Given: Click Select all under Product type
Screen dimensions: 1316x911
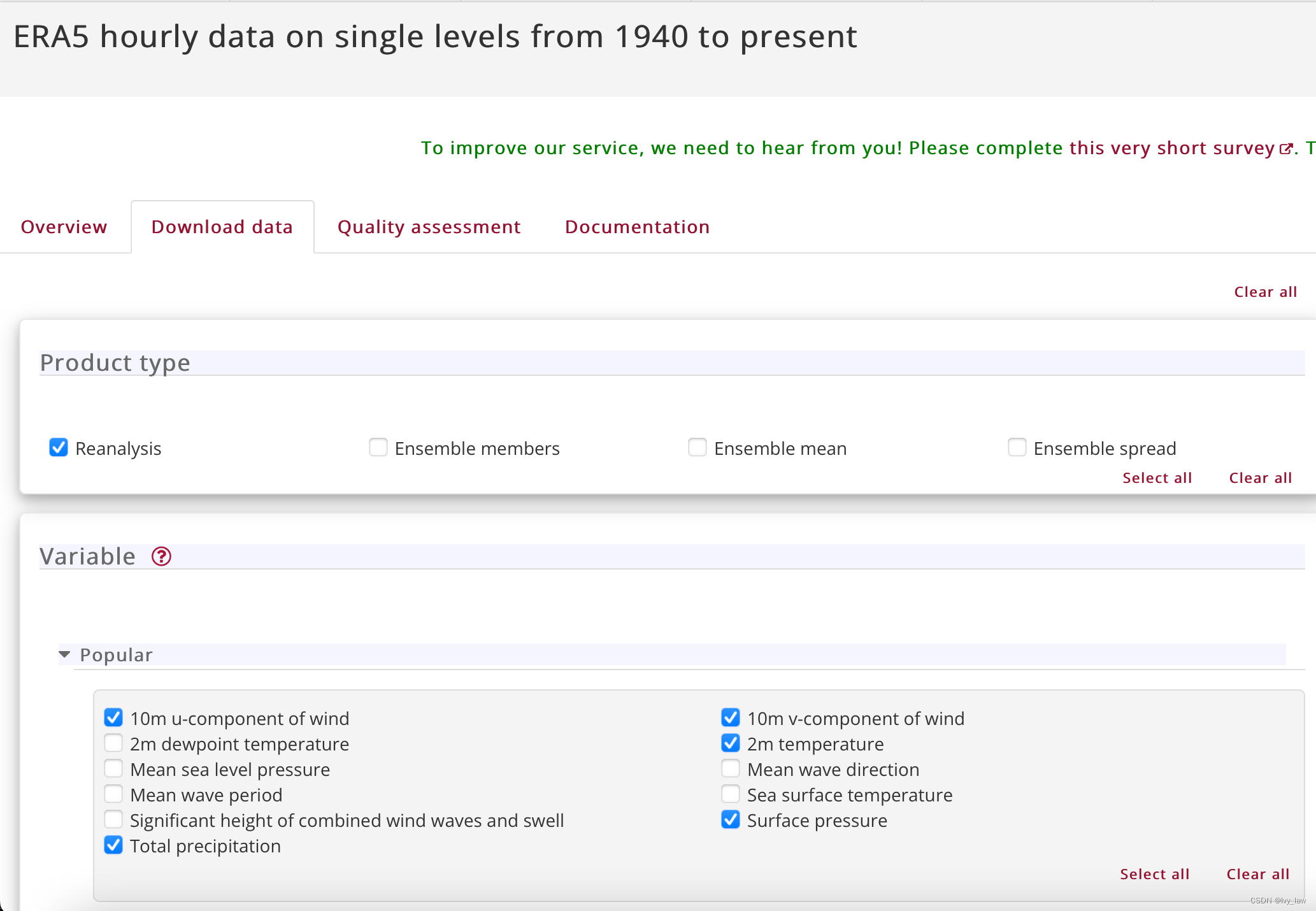Looking at the screenshot, I should pos(1157,478).
